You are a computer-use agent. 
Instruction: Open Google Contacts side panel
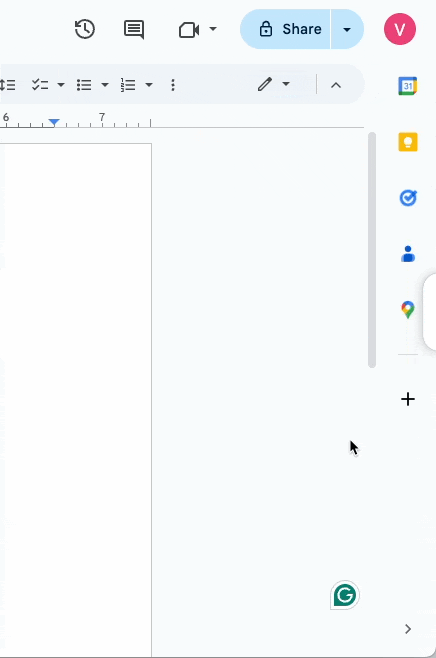(408, 254)
